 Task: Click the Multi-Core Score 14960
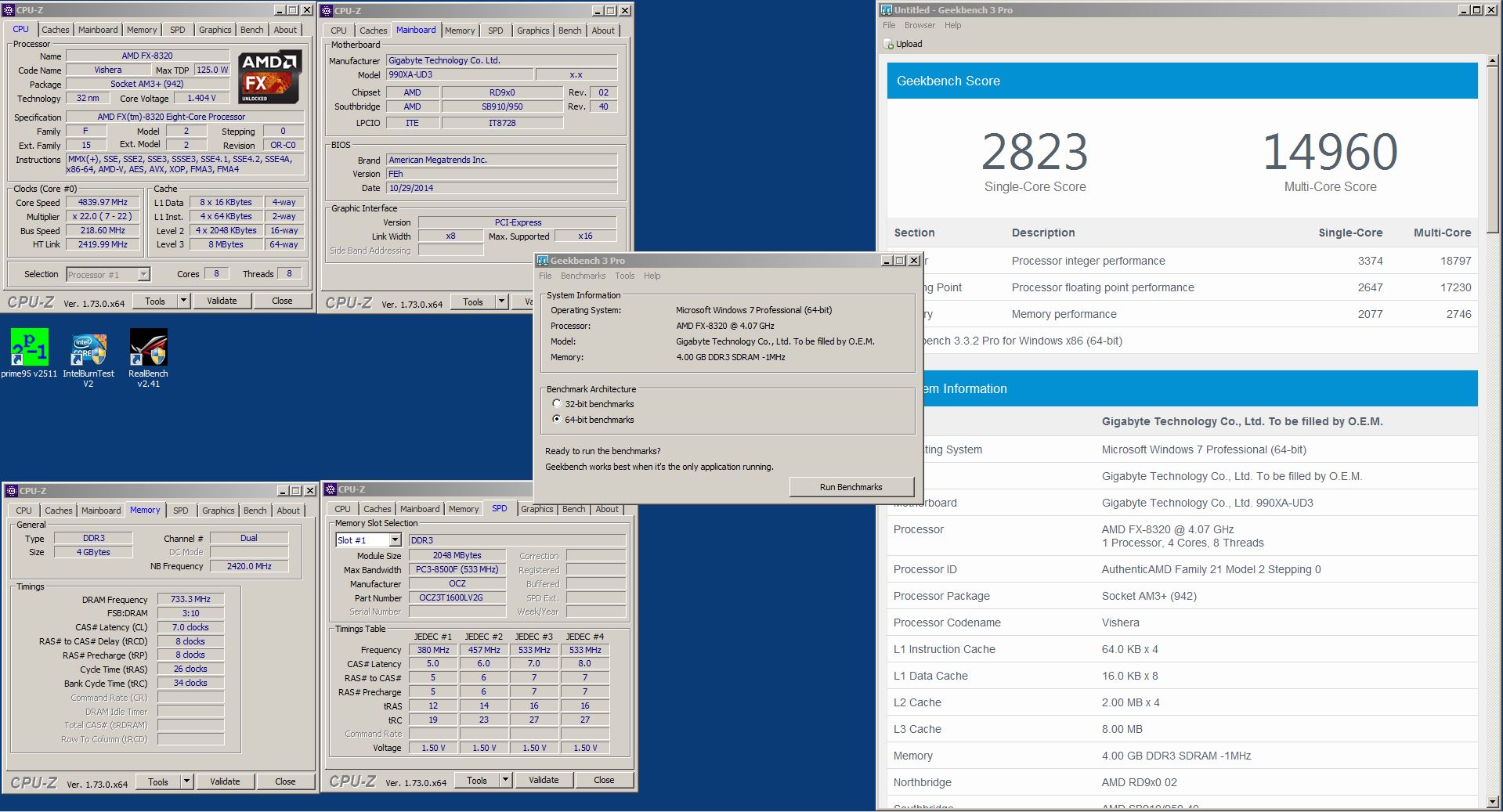point(1330,153)
